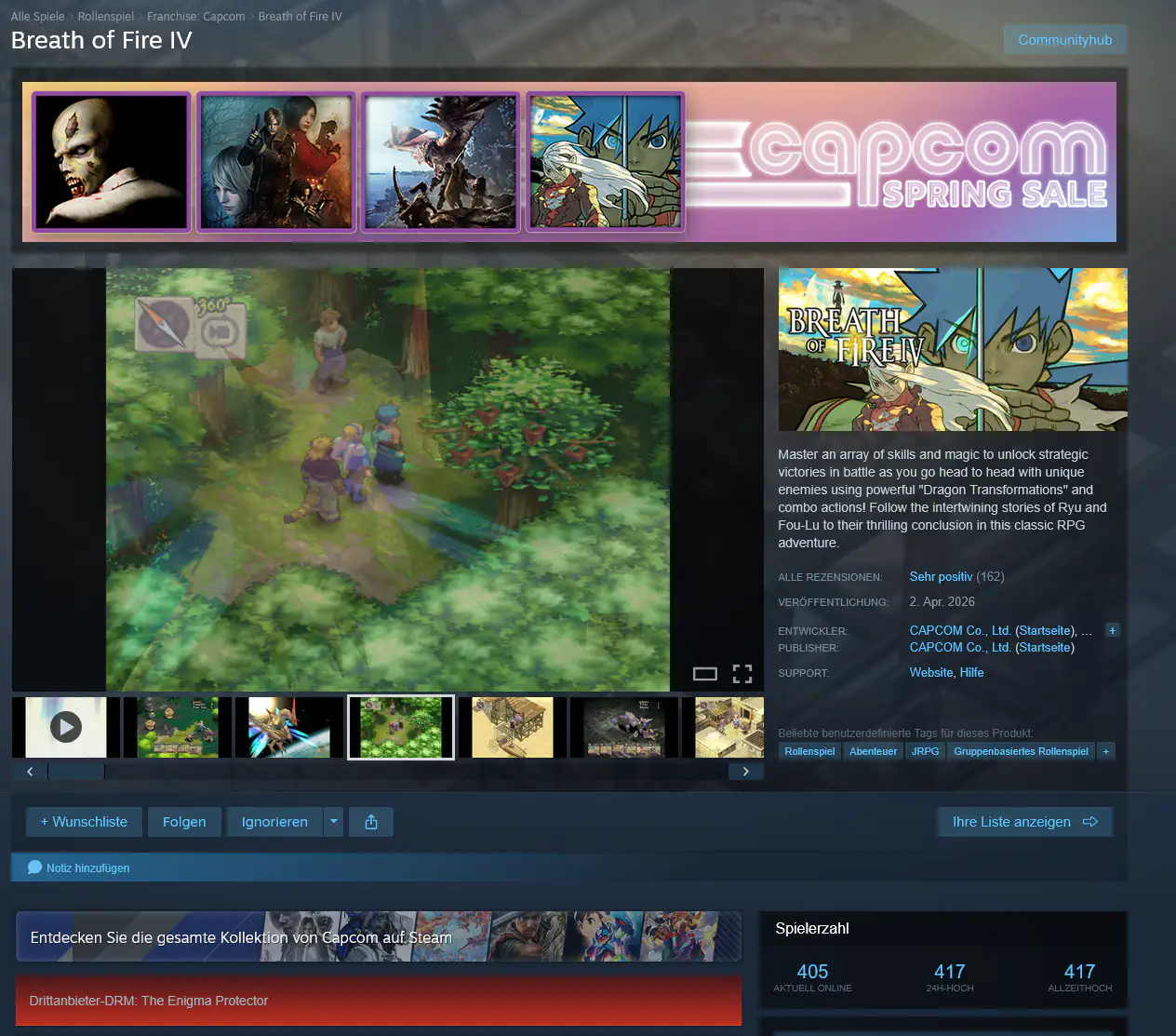Select the dragon artwork screenshot thumbnail

coord(289,727)
